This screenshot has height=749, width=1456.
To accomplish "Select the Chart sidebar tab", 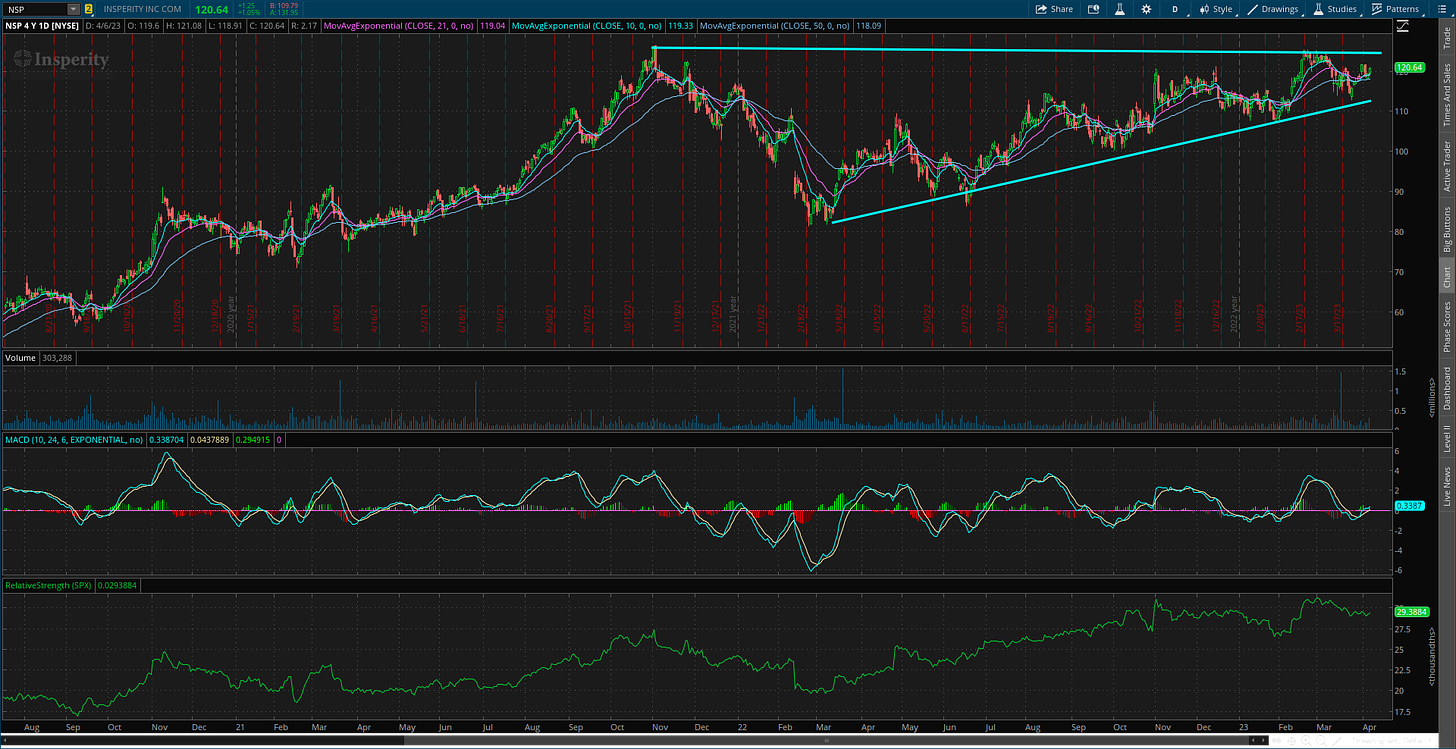I will (1447, 277).
